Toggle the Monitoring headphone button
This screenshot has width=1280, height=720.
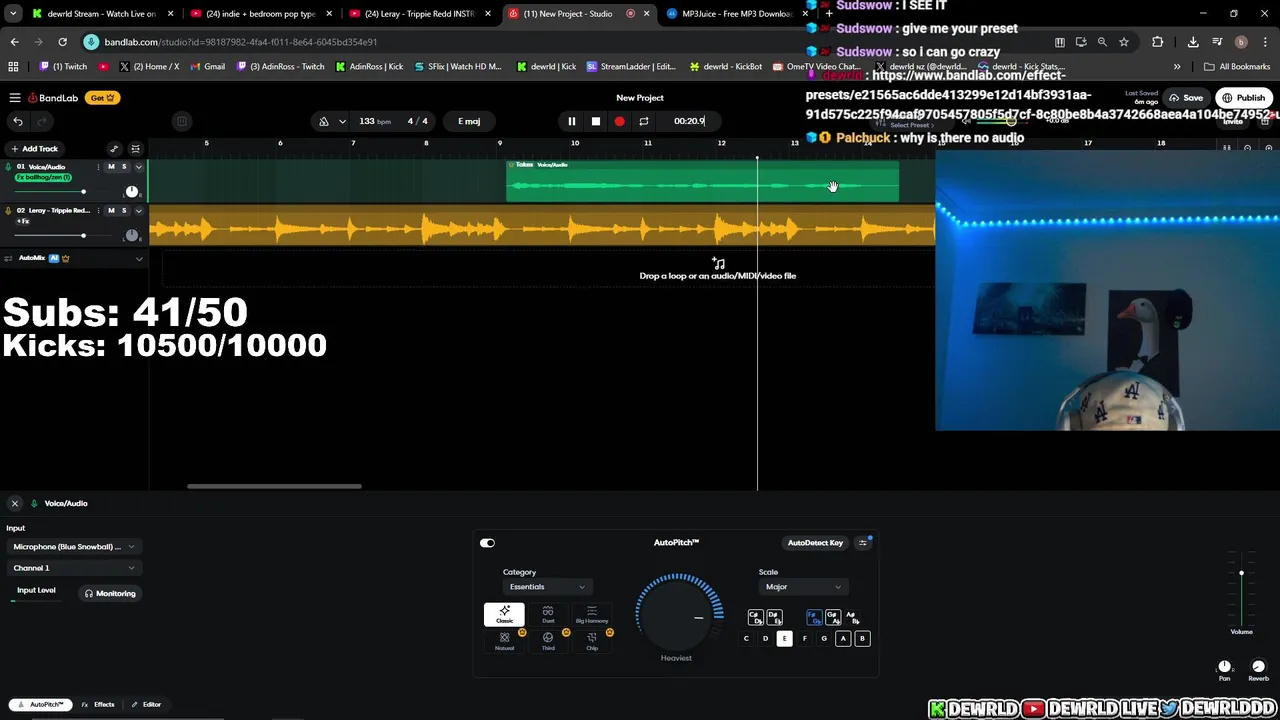click(x=110, y=593)
